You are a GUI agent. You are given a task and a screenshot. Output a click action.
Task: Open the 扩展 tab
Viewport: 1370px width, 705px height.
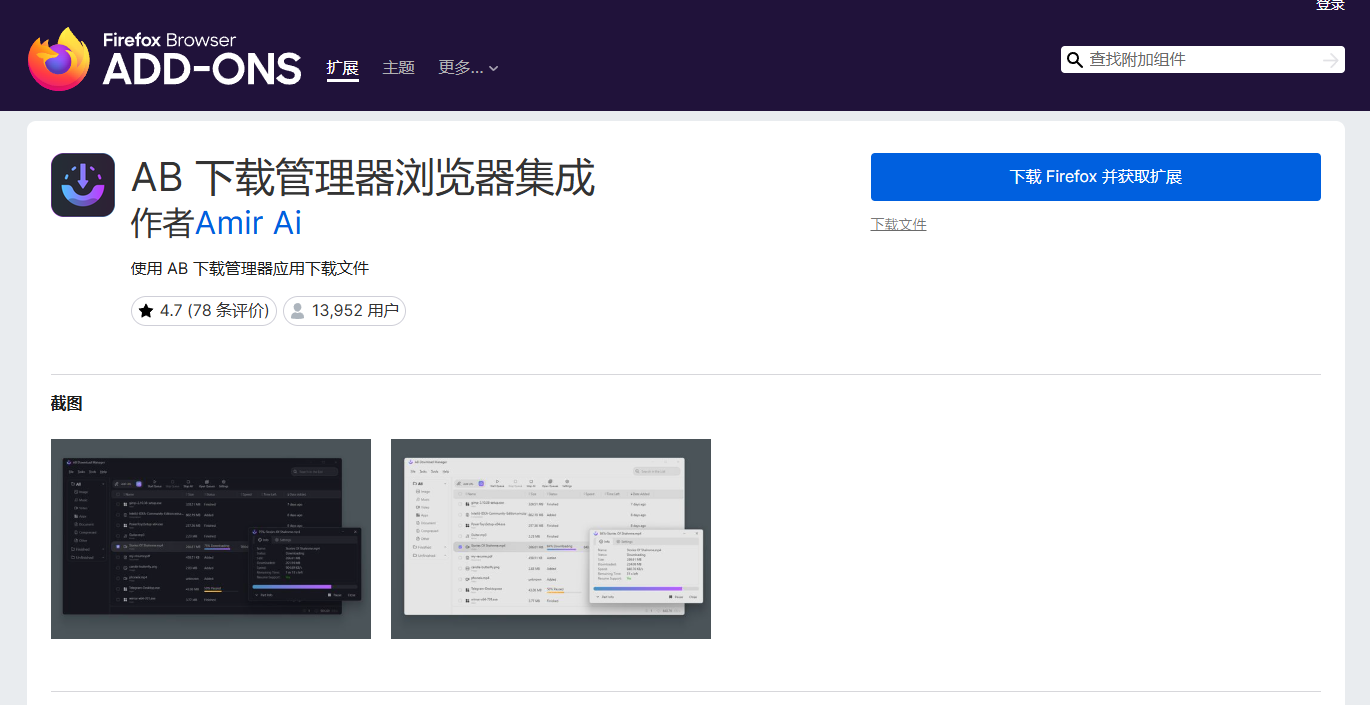[x=342, y=68]
